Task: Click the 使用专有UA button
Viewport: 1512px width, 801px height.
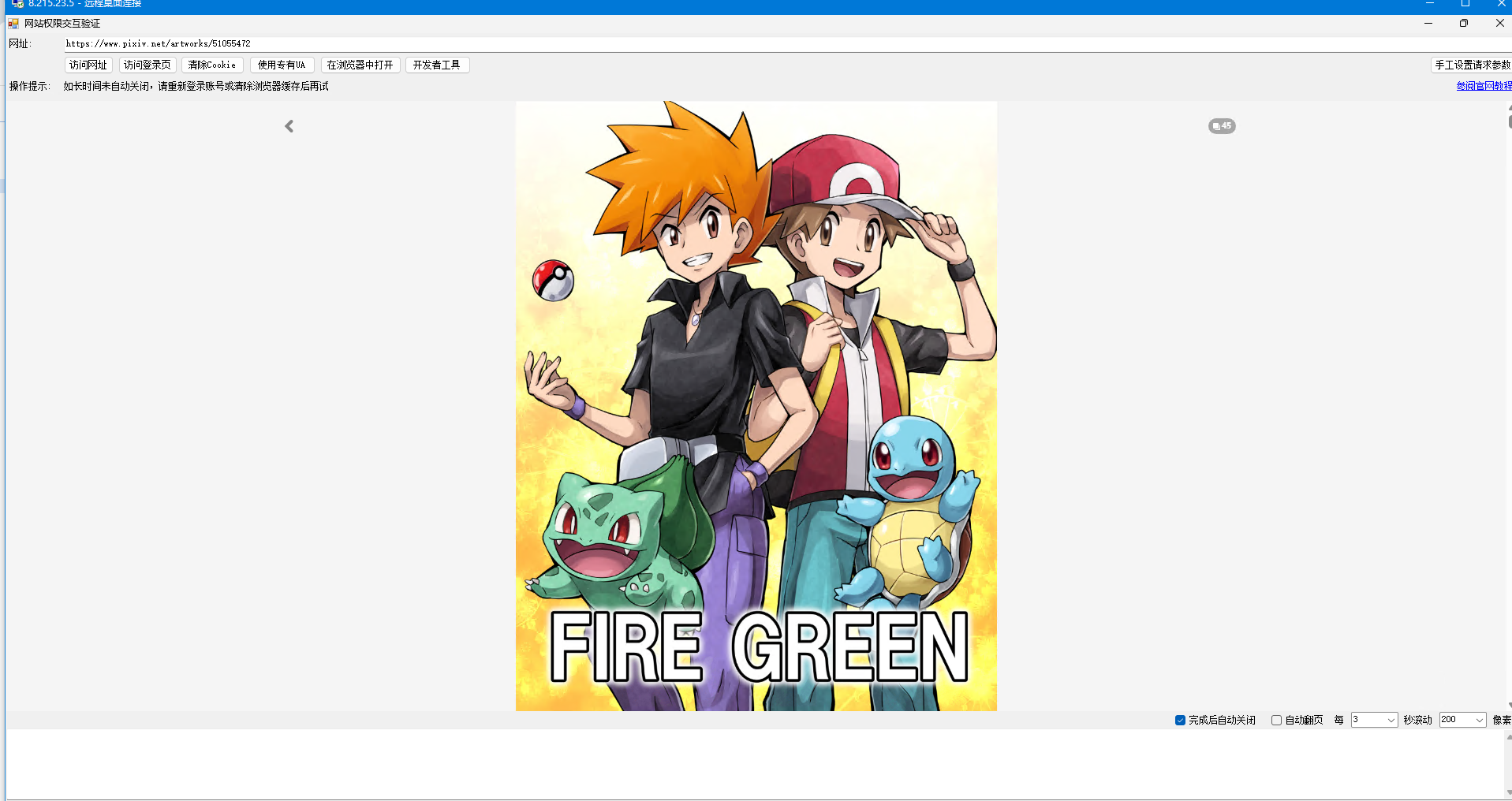Action: coord(282,65)
